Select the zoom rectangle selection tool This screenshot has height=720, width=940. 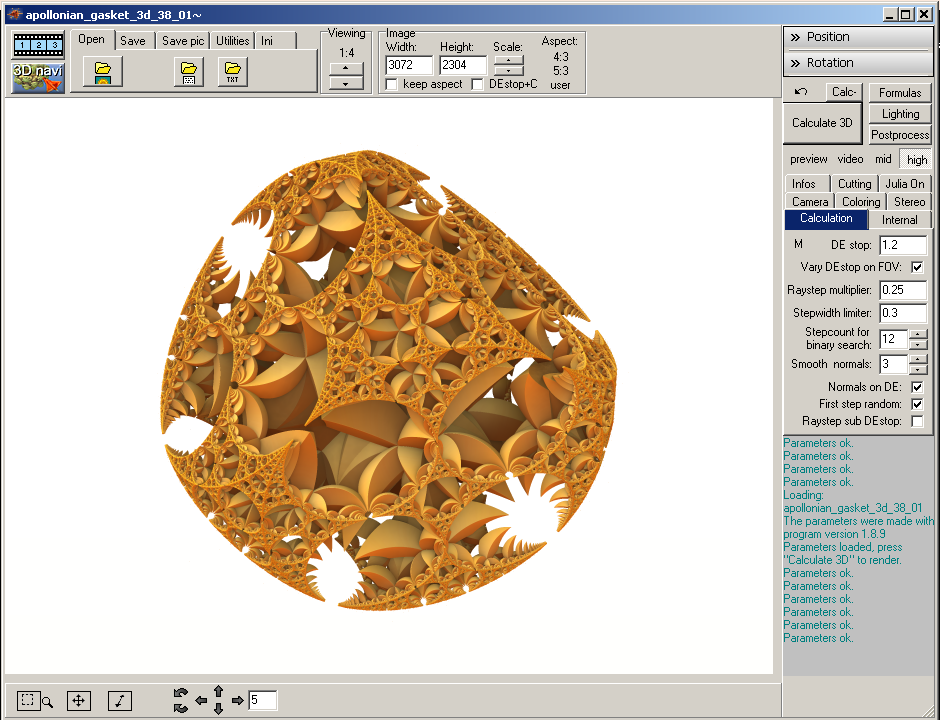pos(30,701)
